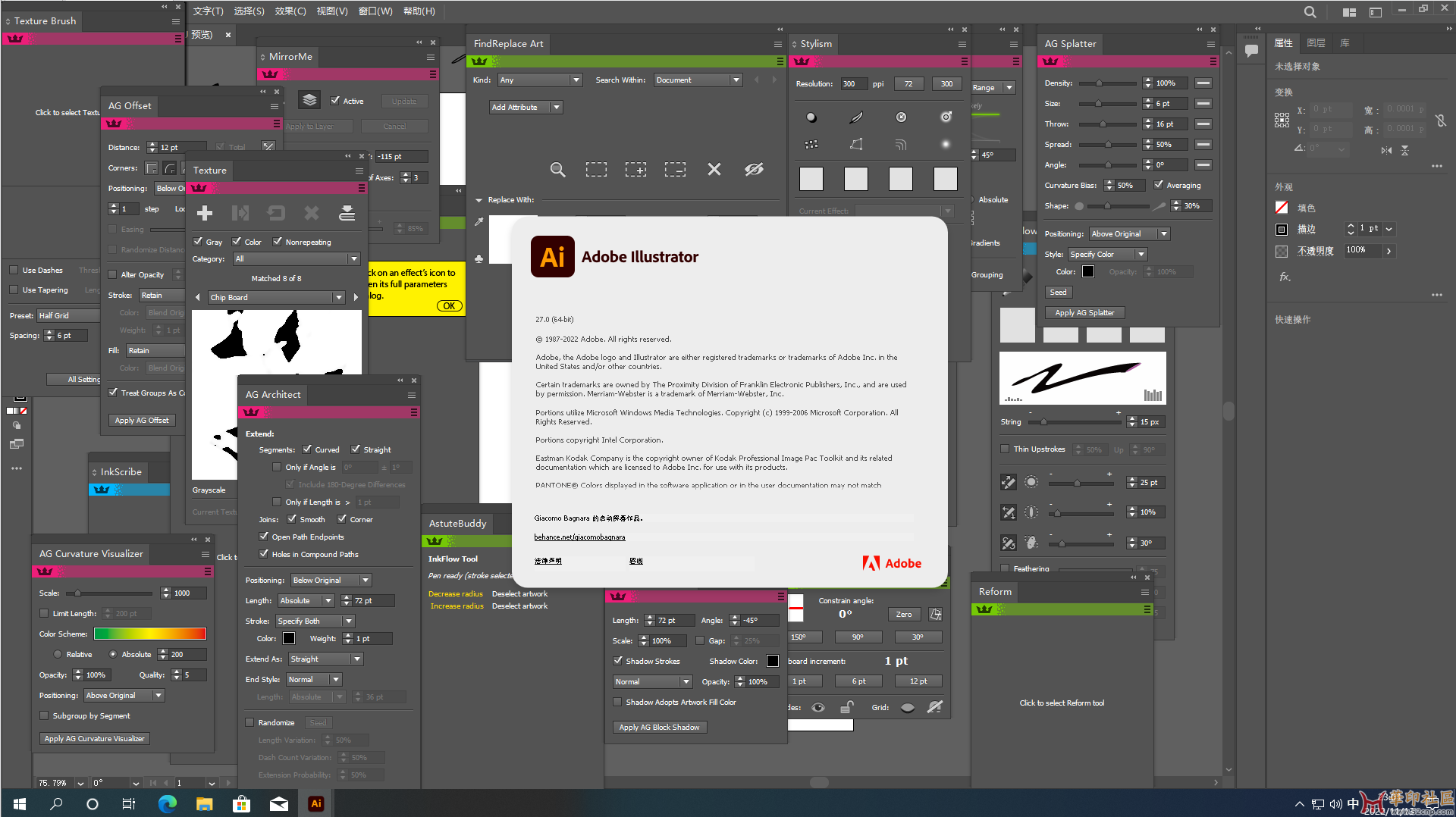Open the behance.net/giacomobagnara link
This screenshot has width=1456, height=817.
tap(579, 537)
